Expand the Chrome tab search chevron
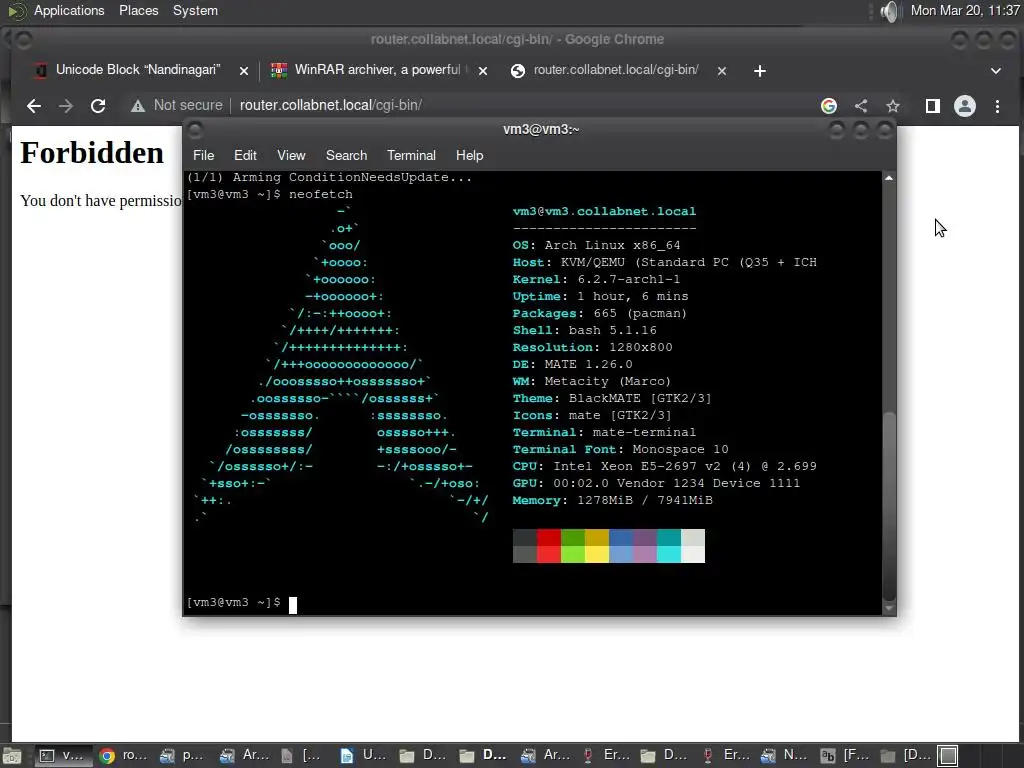This screenshot has height=768, width=1024. (996, 71)
